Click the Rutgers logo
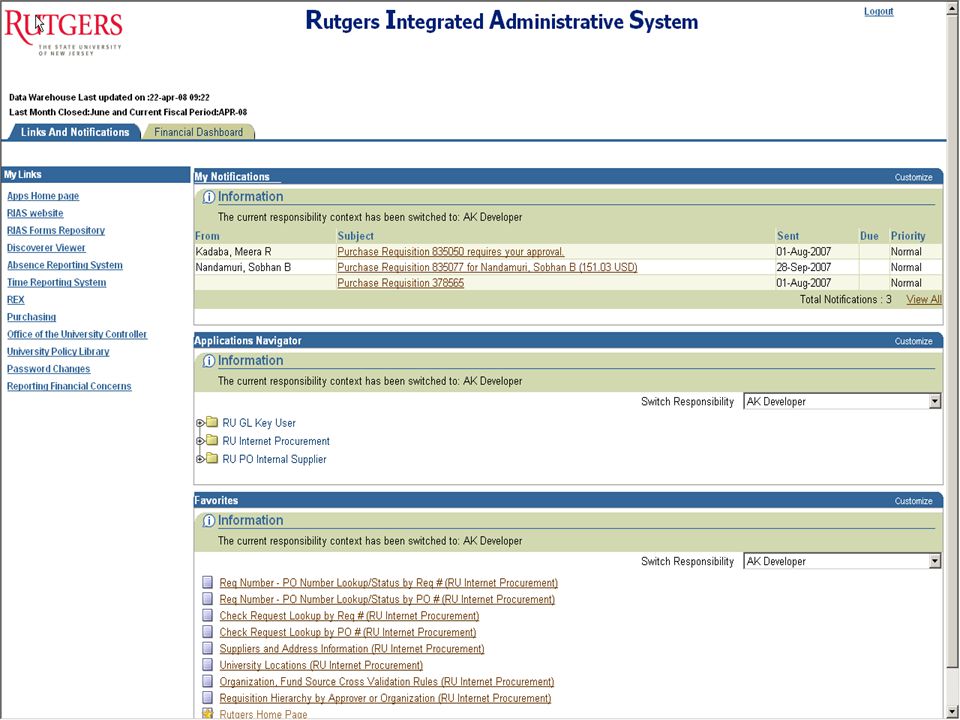960x720 pixels. pyautogui.click(x=64, y=34)
